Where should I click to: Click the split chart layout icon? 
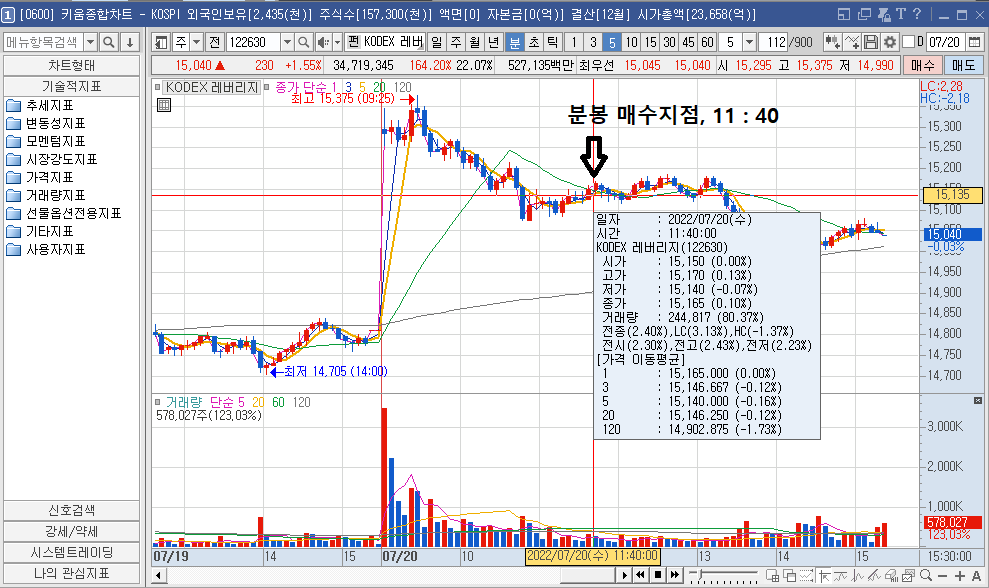[772, 575]
